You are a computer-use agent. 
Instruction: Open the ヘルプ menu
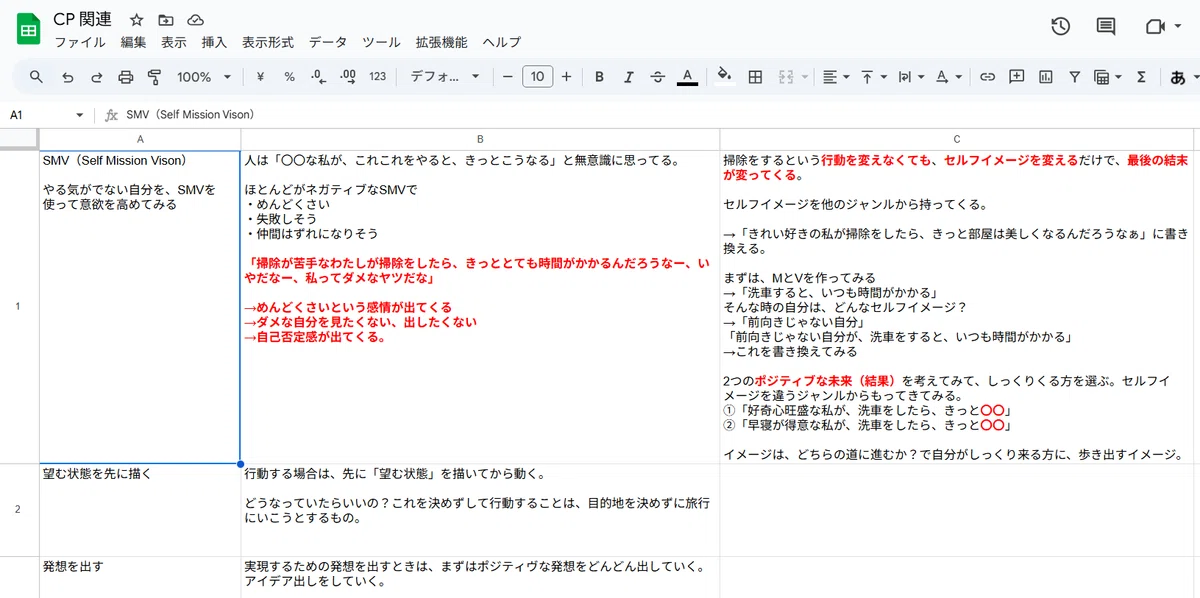(x=502, y=43)
